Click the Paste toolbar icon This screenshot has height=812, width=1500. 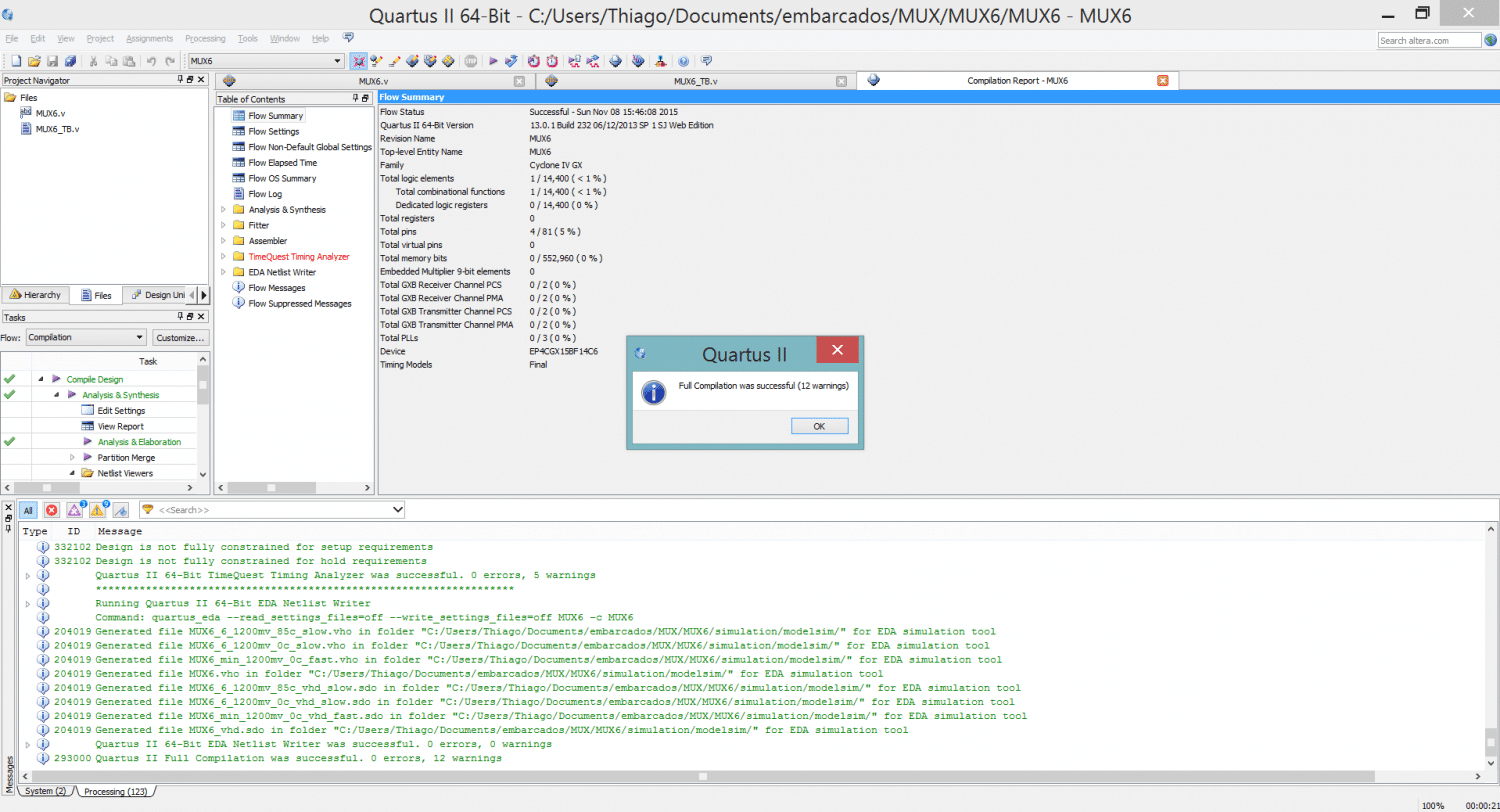click(x=129, y=61)
